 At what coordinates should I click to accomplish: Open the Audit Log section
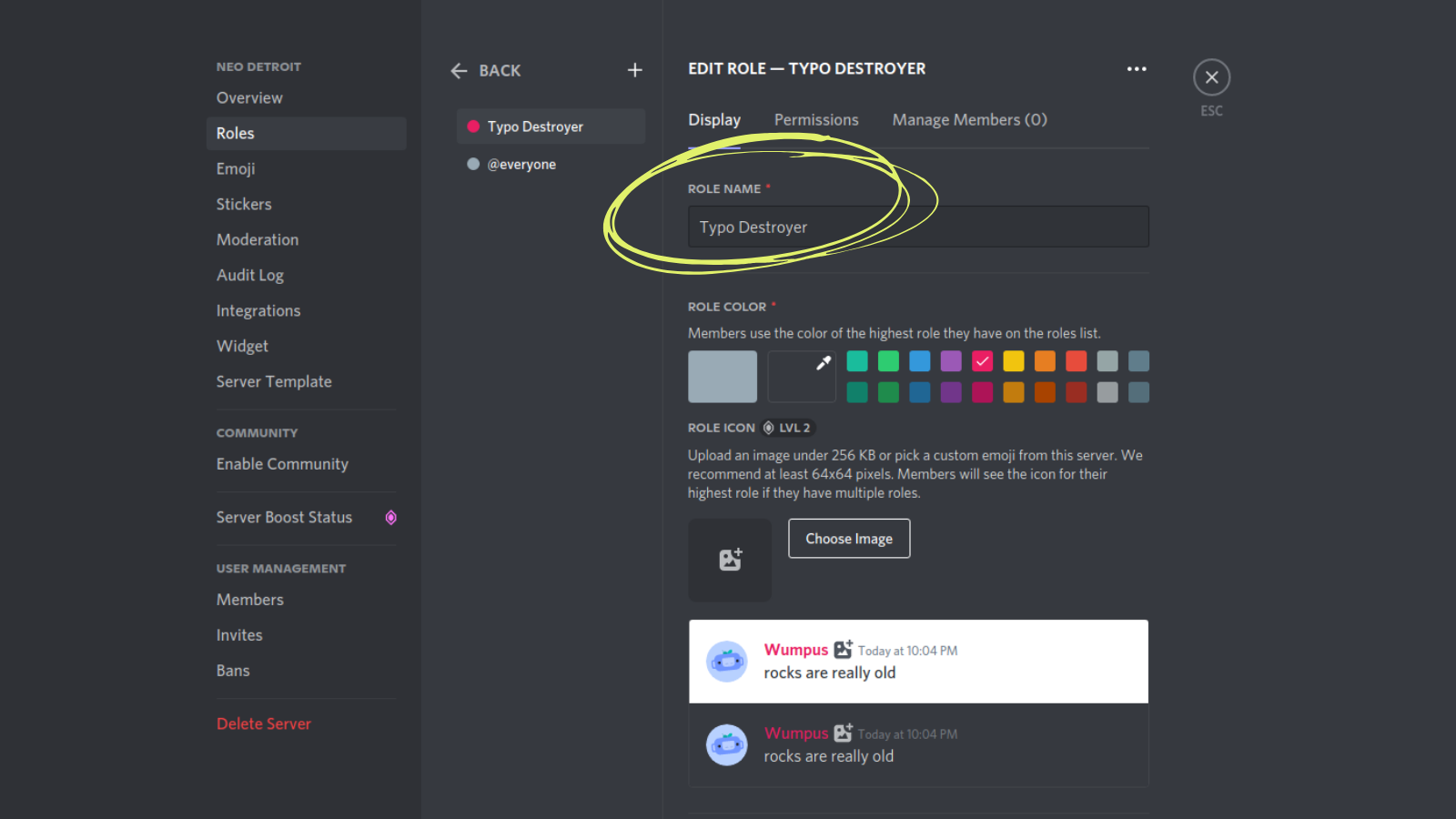(249, 275)
